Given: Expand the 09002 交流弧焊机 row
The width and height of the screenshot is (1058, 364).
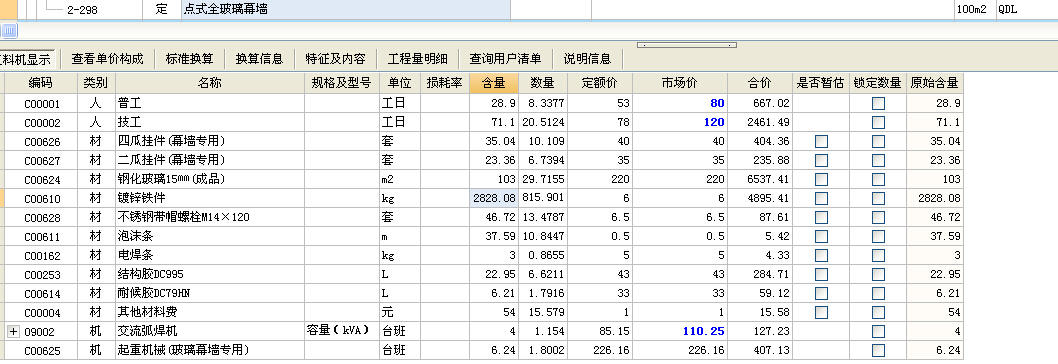Looking at the screenshot, I should click(12, 332).
